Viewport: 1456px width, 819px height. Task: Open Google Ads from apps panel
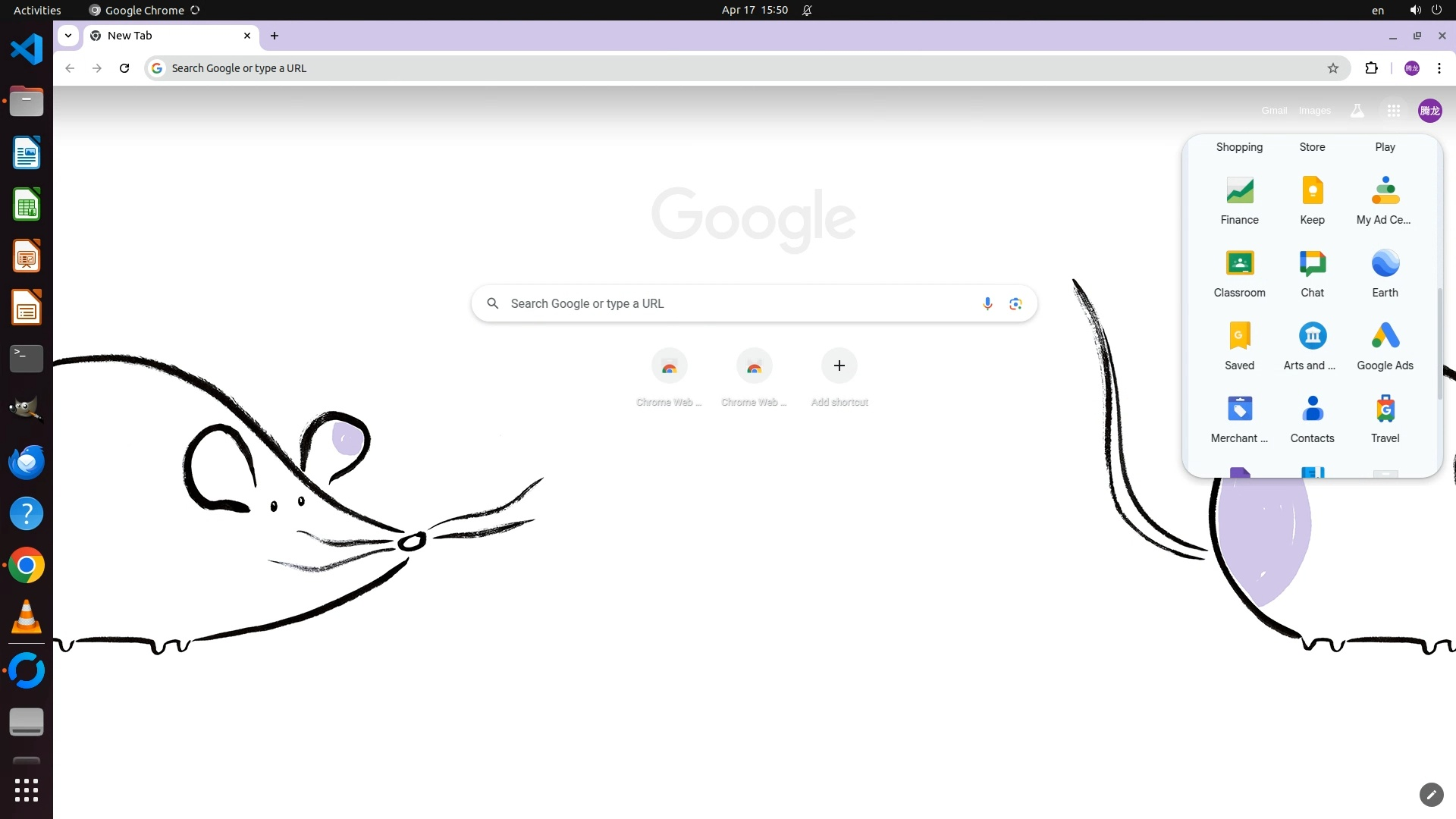coord(1385,345)
